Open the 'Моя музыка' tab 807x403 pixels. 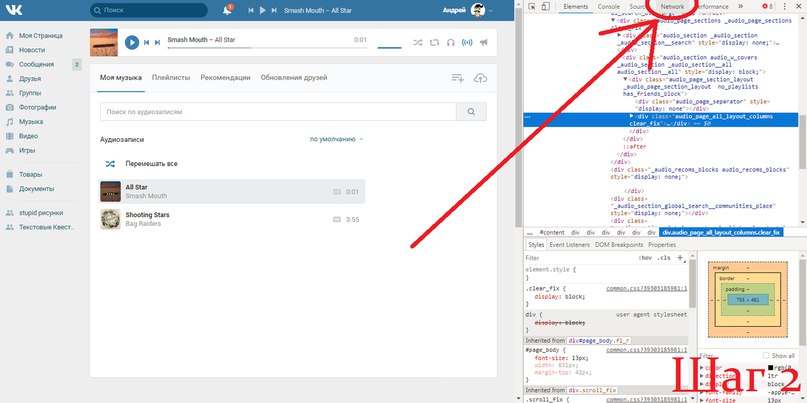(x=121, y=78)
